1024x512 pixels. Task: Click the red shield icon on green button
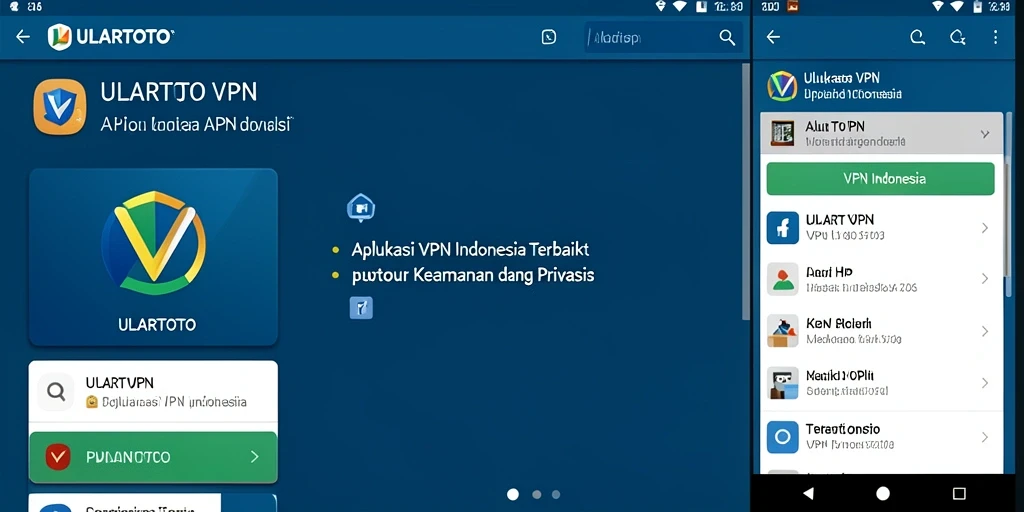tap(57, 457)
